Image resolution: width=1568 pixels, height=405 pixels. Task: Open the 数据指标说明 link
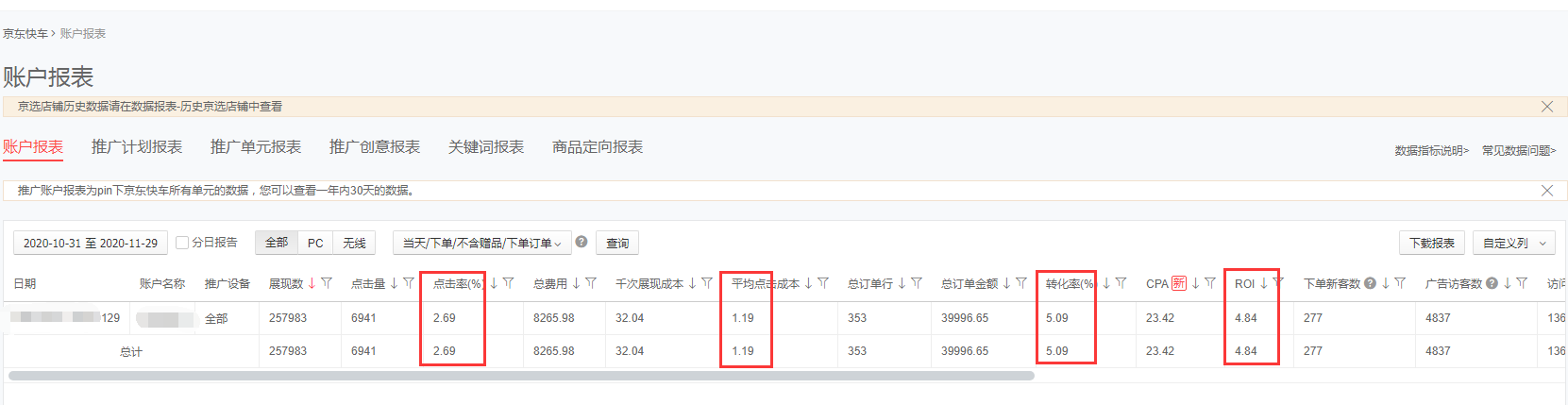click(1432, 150)
